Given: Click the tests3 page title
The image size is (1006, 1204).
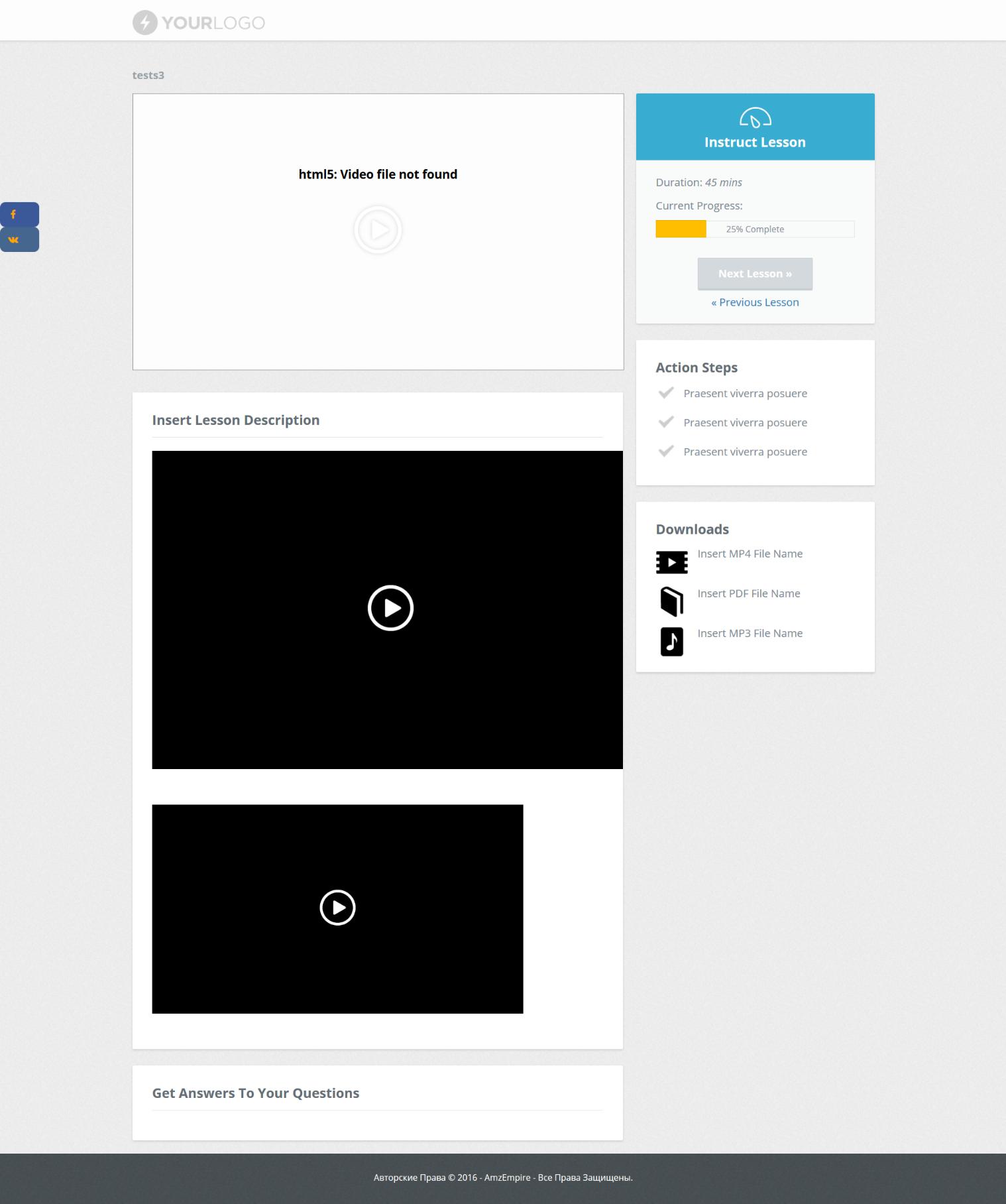Looking at the screenshot, I should [148, 76].
